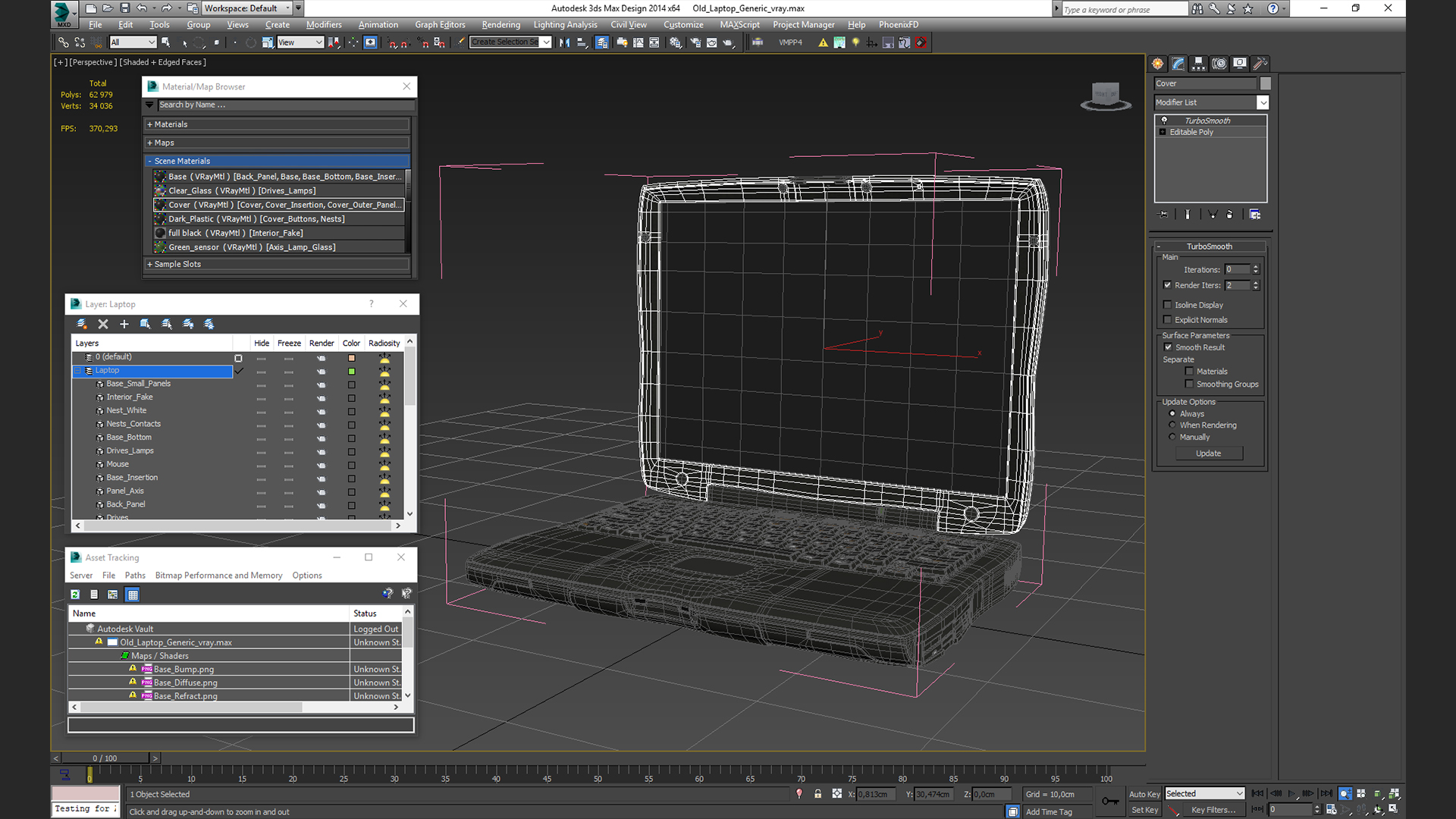Refresh the Asset Tracking list

pos(75,595)
